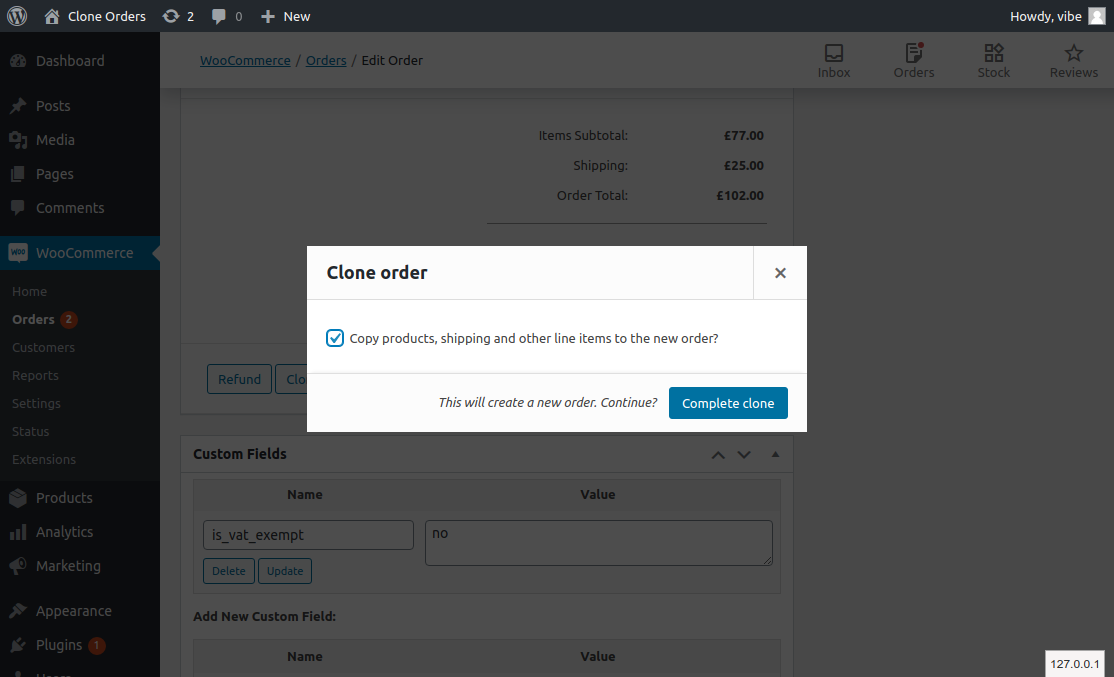
Task: Open the Howdy, vibe account menu
Action: (x=1046, y=16)
